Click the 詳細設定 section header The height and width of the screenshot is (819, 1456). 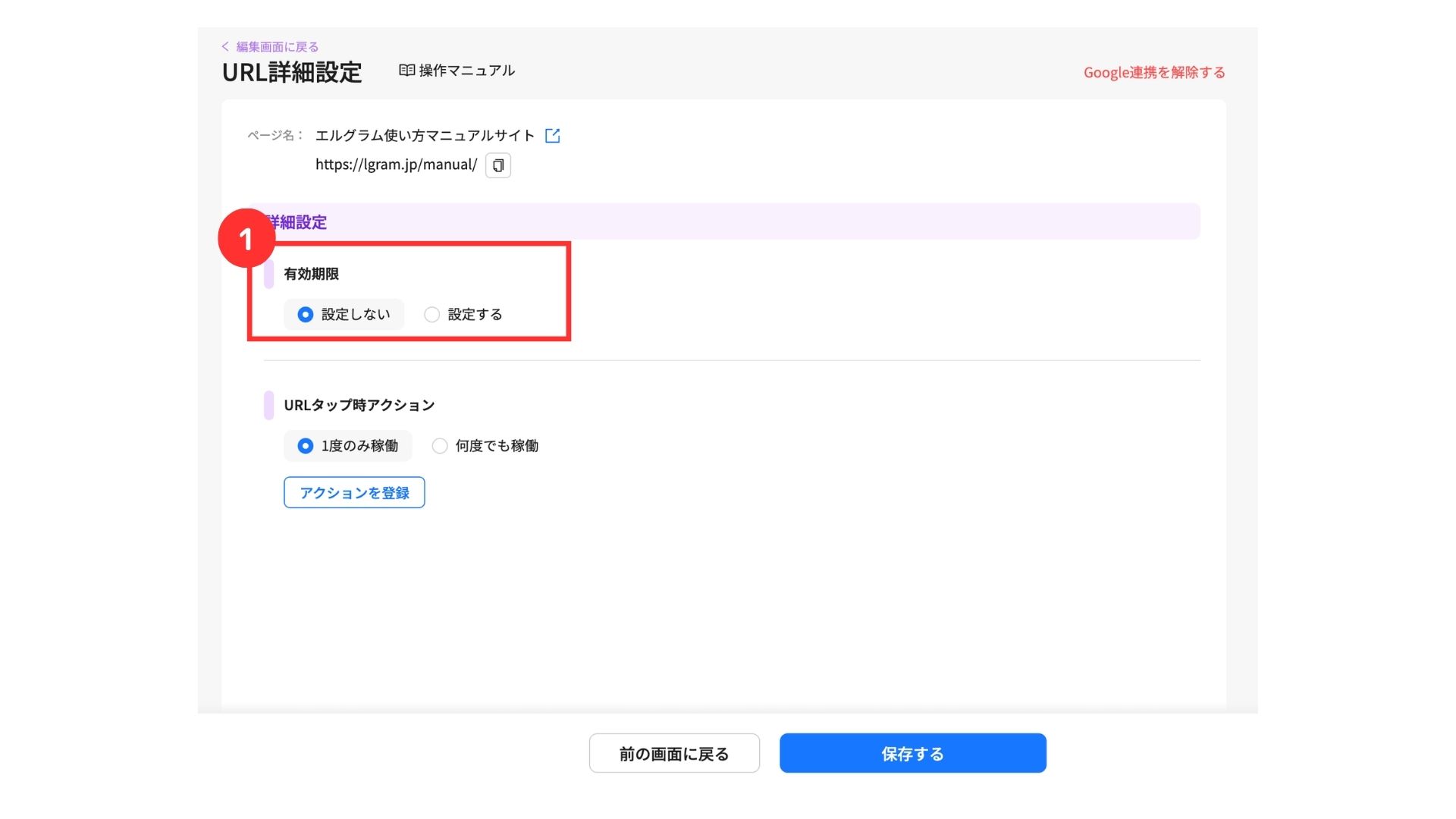point(303,222)
